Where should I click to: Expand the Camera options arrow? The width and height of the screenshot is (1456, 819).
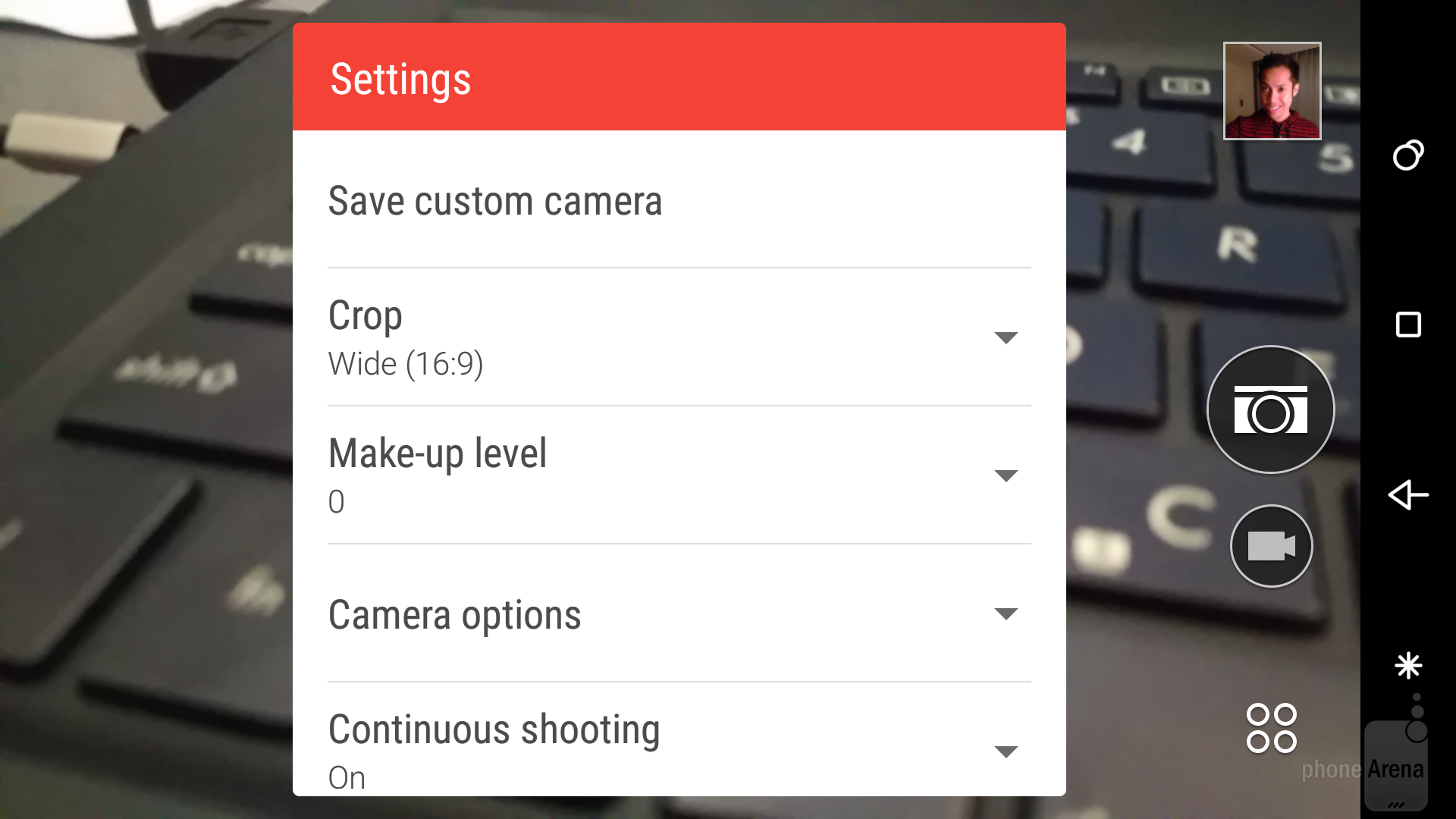click(x=1006, y=613)
